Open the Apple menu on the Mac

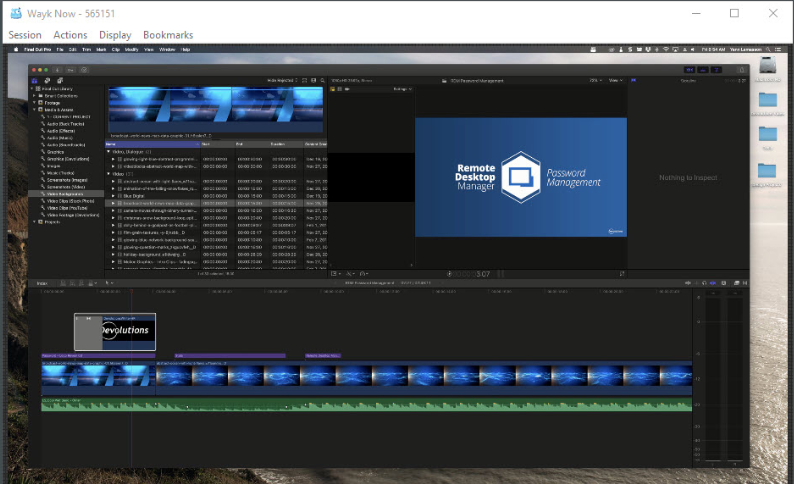16,50
